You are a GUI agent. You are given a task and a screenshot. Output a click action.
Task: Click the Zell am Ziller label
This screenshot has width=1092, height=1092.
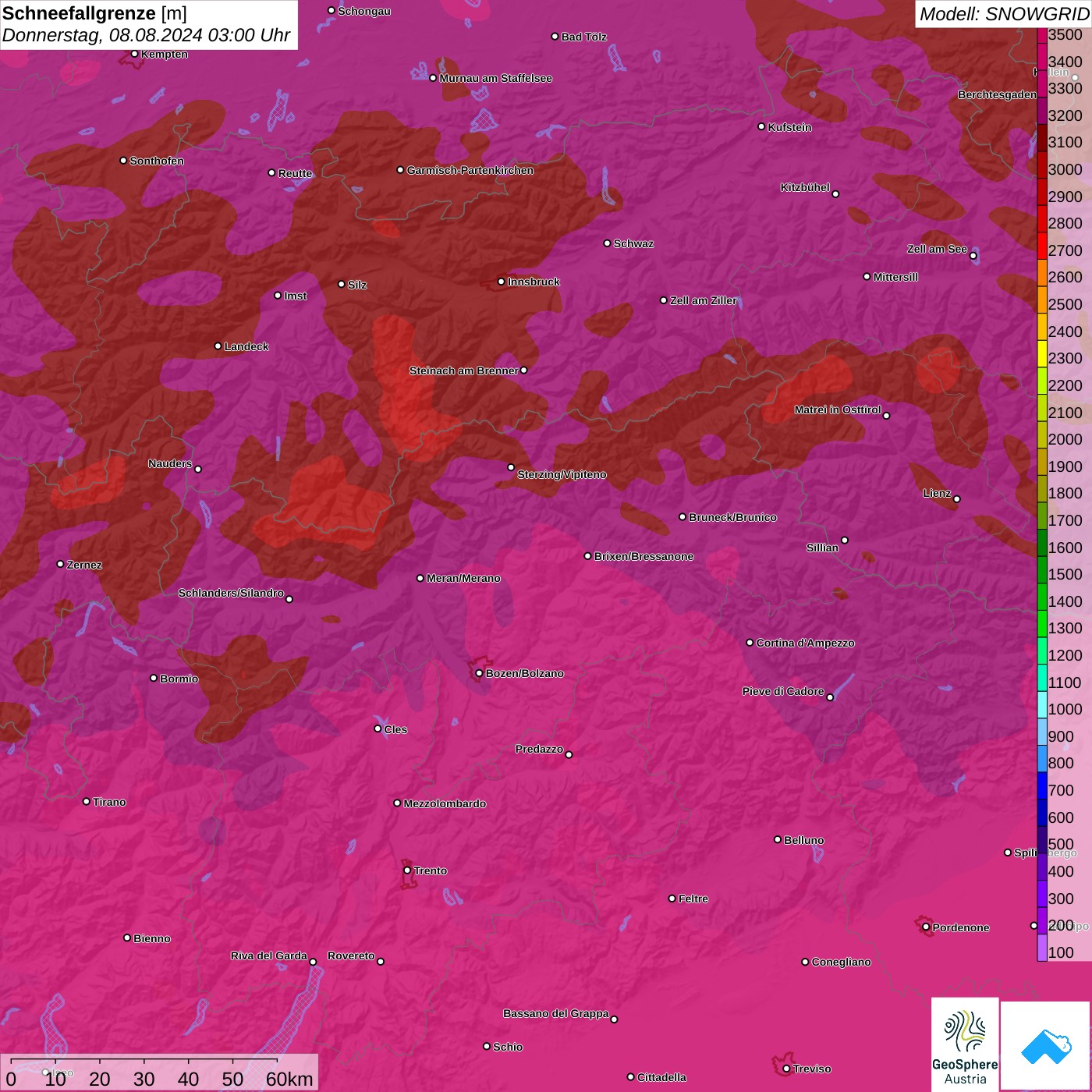coord(704,300)
